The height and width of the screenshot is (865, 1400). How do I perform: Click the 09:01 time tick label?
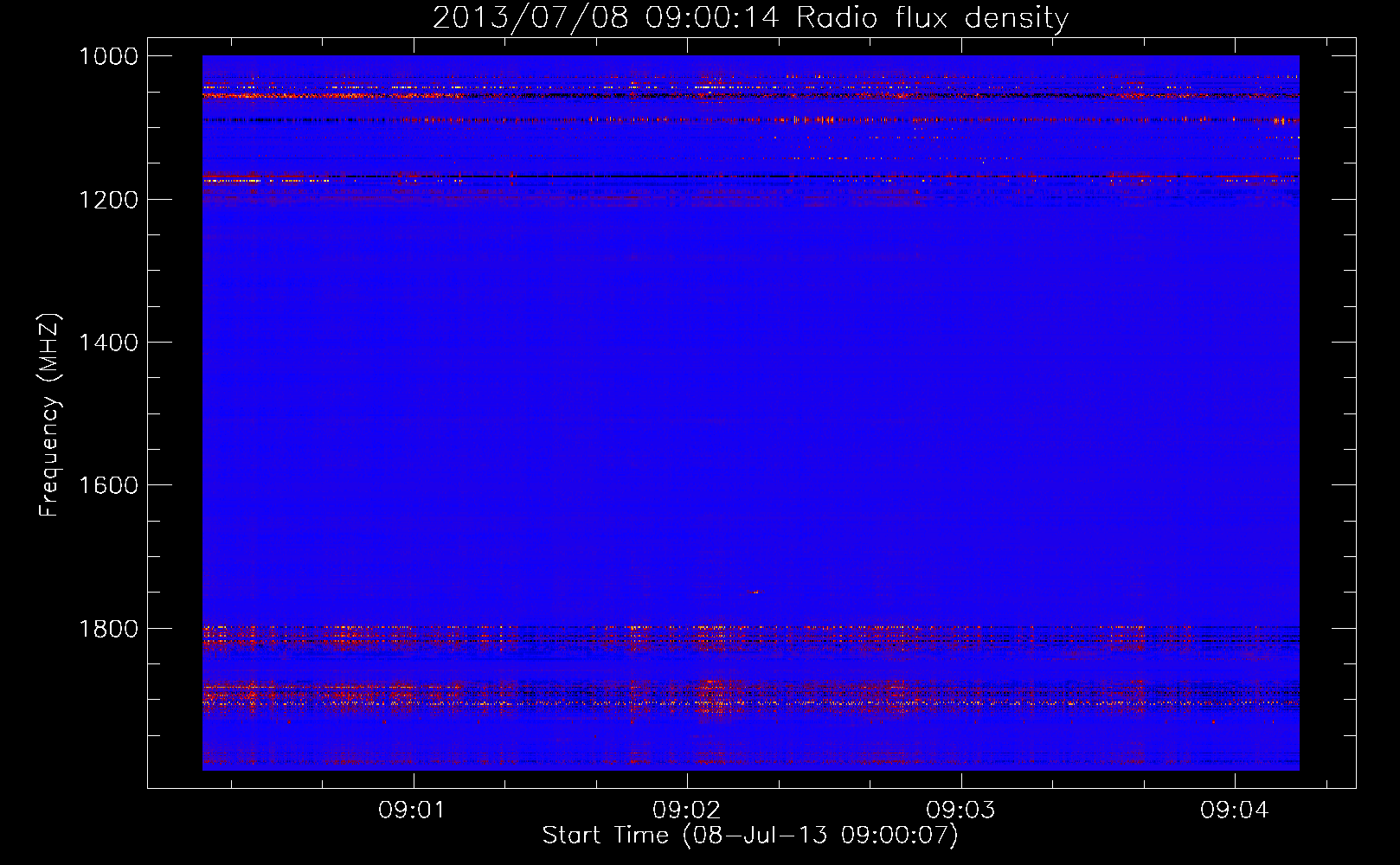(x=413, y=811)
